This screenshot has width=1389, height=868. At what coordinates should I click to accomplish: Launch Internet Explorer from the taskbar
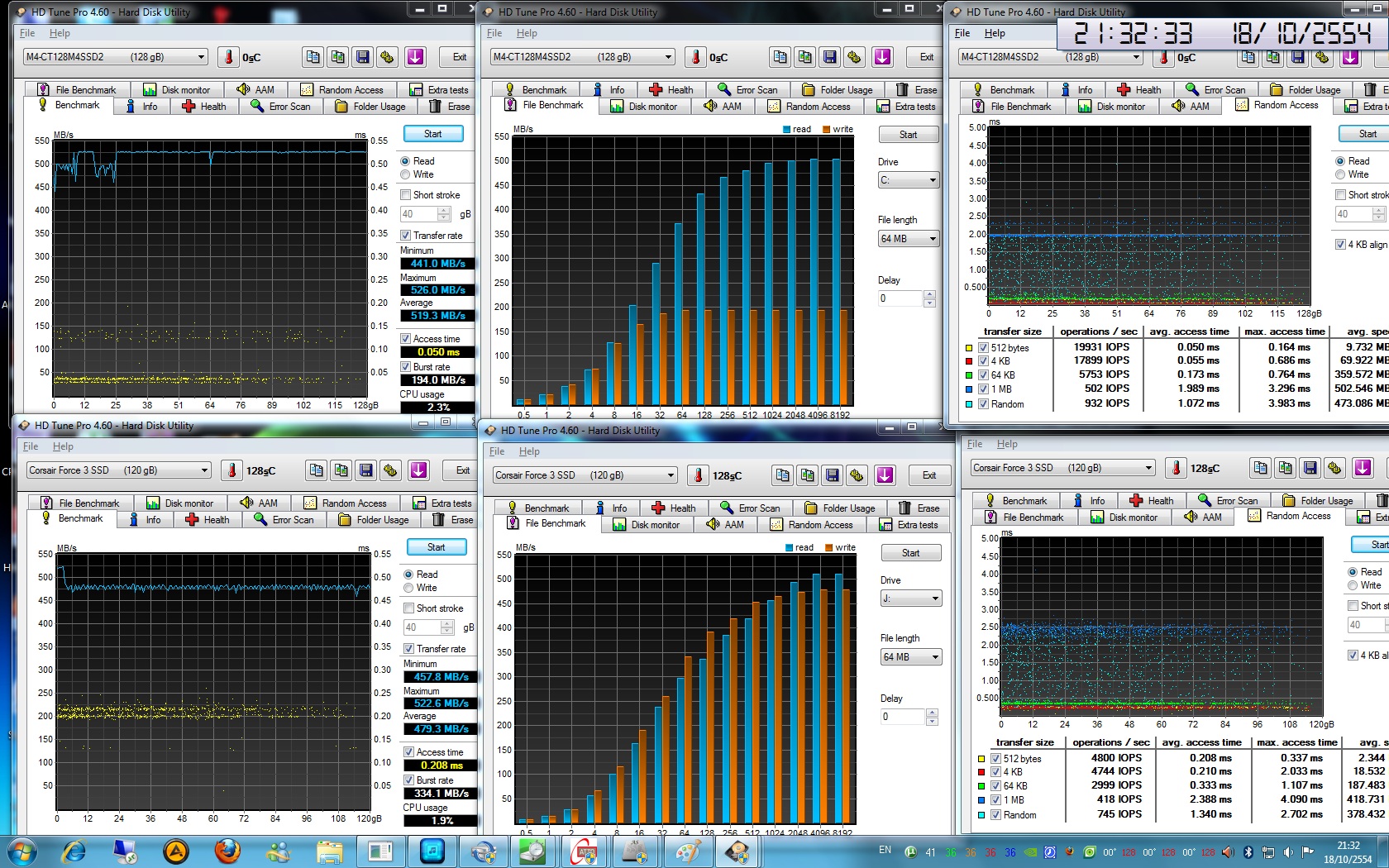[74, 851]
